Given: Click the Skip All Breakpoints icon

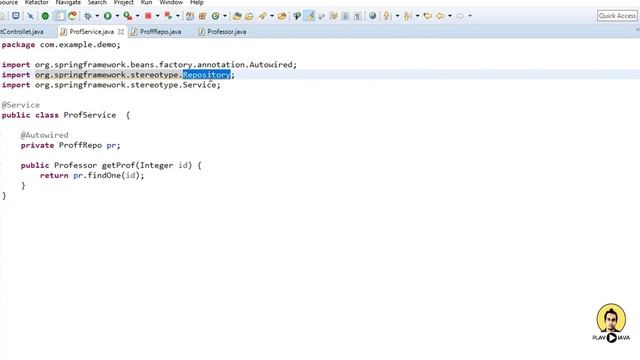Looking at the screenshot, I should [30, 16].
